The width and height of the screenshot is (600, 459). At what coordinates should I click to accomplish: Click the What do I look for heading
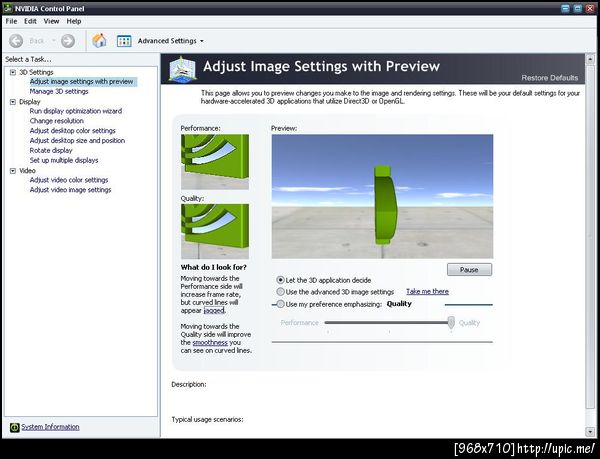pos(214,267)
